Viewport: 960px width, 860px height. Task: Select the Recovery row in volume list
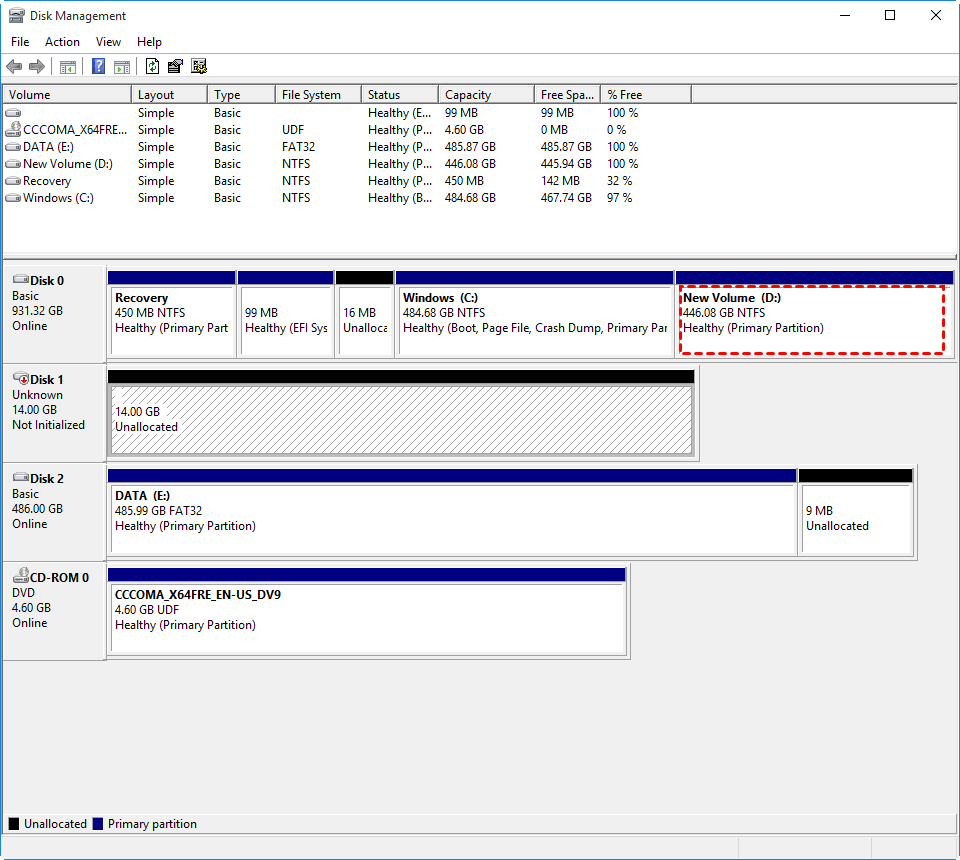point(47,181)
